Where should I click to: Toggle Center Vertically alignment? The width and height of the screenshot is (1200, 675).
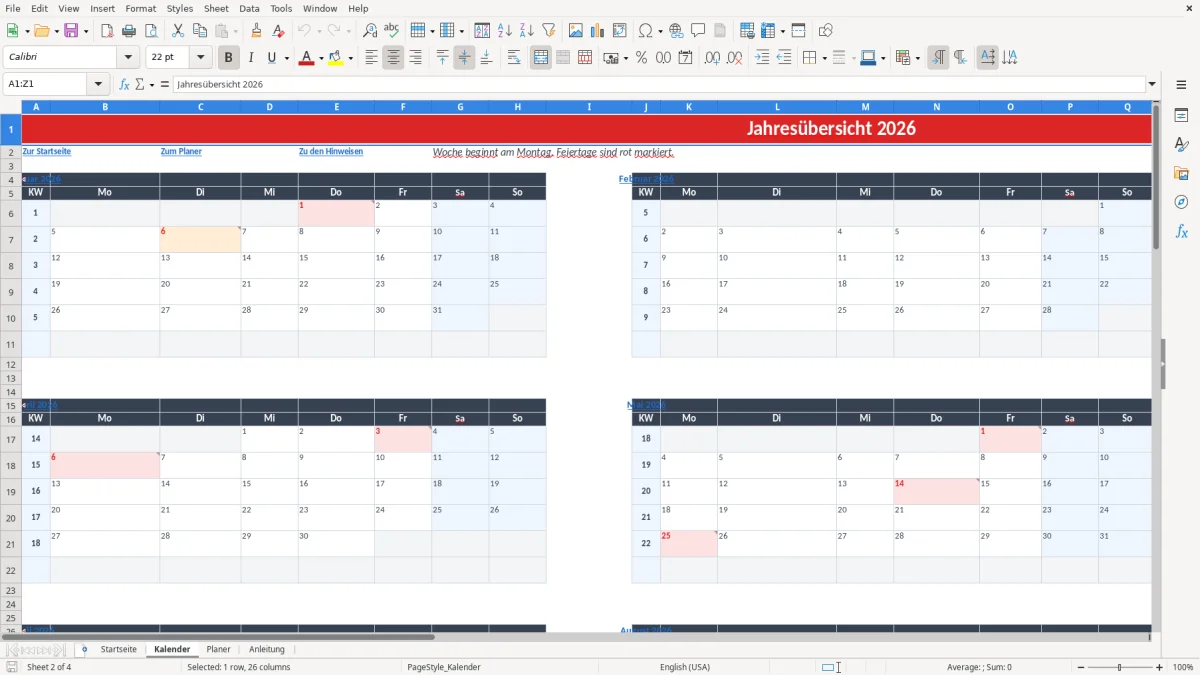(464, 58)
